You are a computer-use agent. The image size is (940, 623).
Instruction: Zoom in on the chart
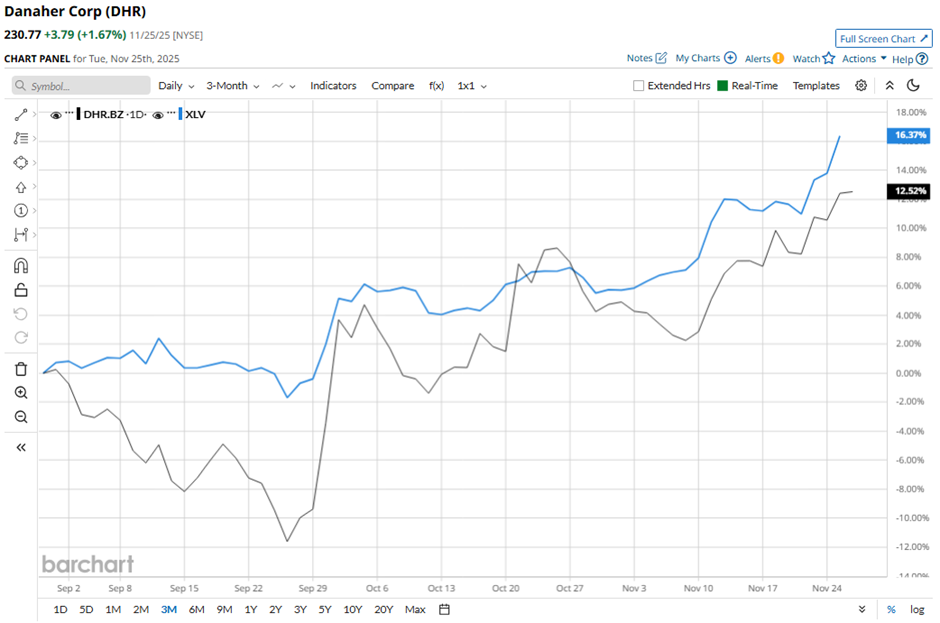tap(21, 393)
